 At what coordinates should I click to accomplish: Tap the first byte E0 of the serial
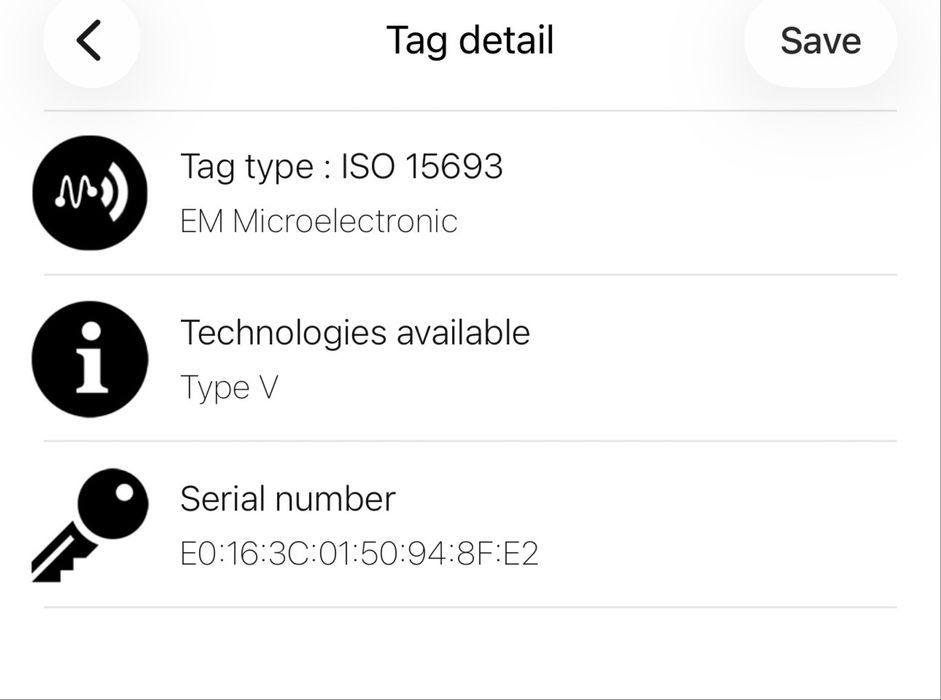click(195, 553)
